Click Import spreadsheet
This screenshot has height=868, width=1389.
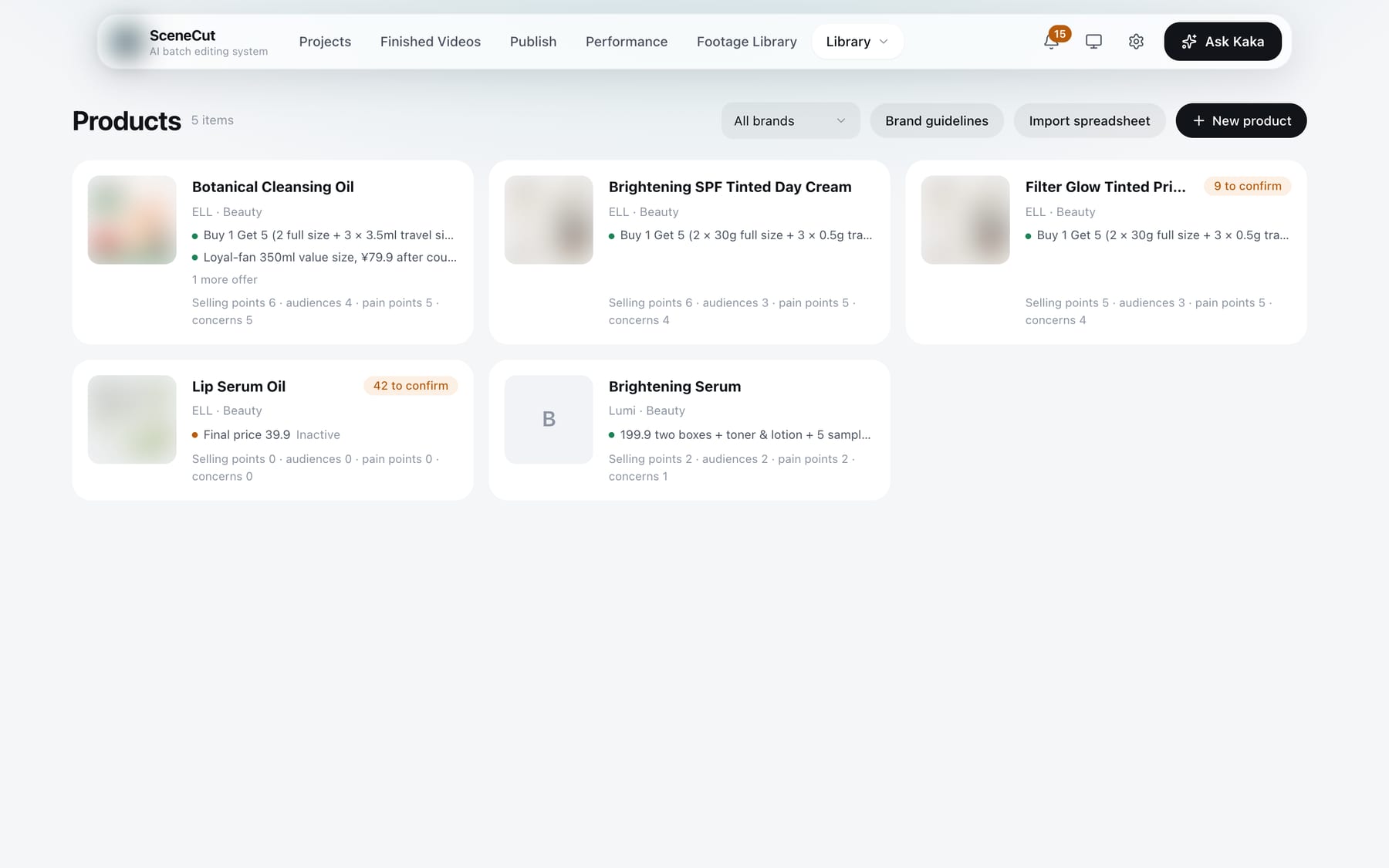1090,121
